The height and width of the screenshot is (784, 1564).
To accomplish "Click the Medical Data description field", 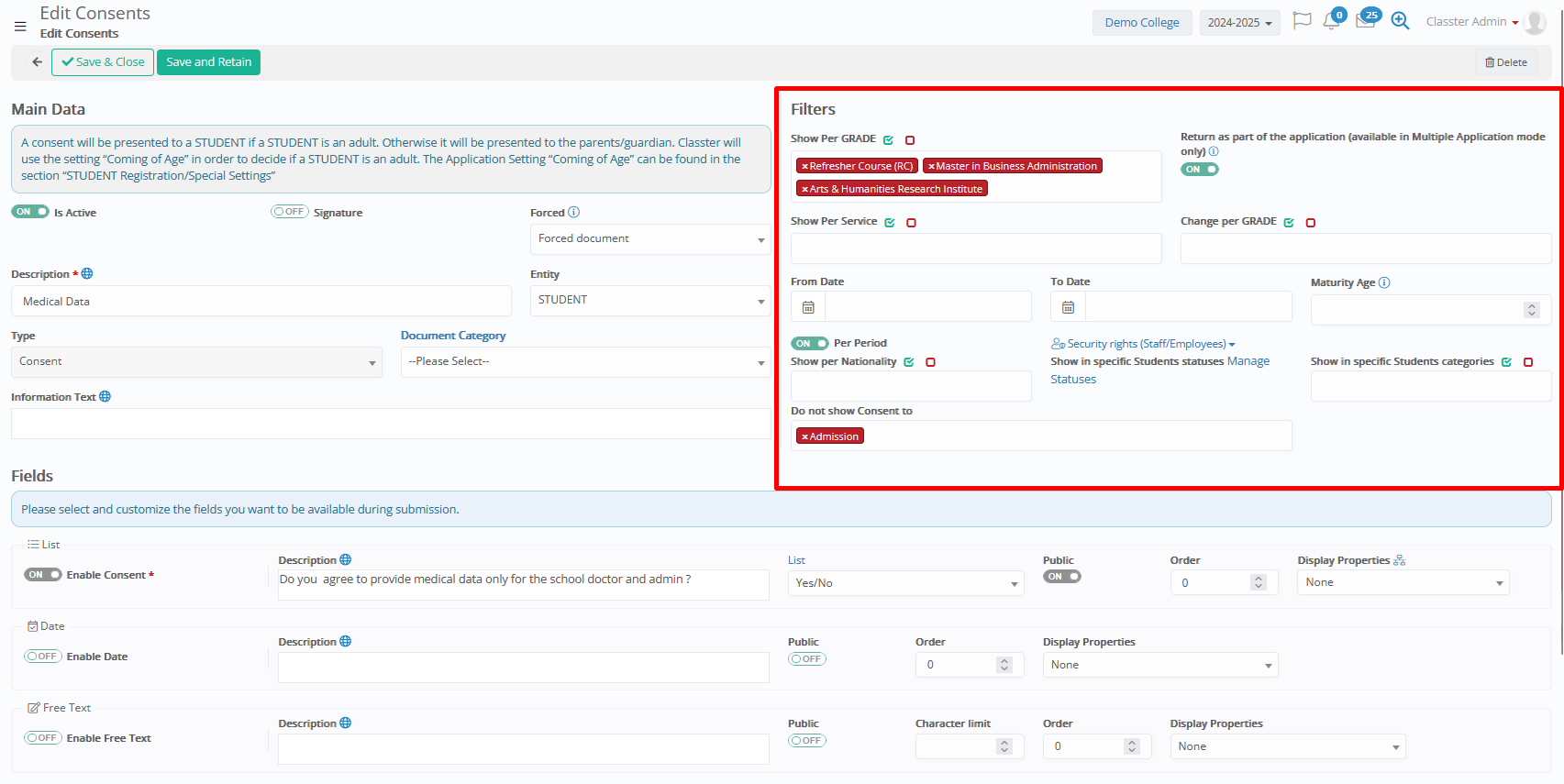I will 261,302.
